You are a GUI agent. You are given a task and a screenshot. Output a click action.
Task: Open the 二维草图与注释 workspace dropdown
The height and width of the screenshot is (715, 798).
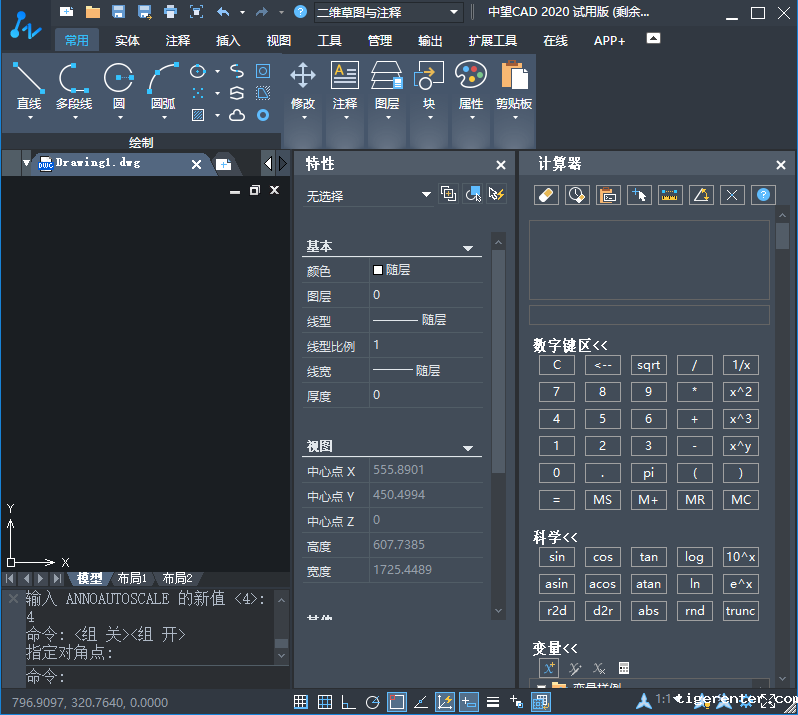pyautogui.click(x=388, y=12)
